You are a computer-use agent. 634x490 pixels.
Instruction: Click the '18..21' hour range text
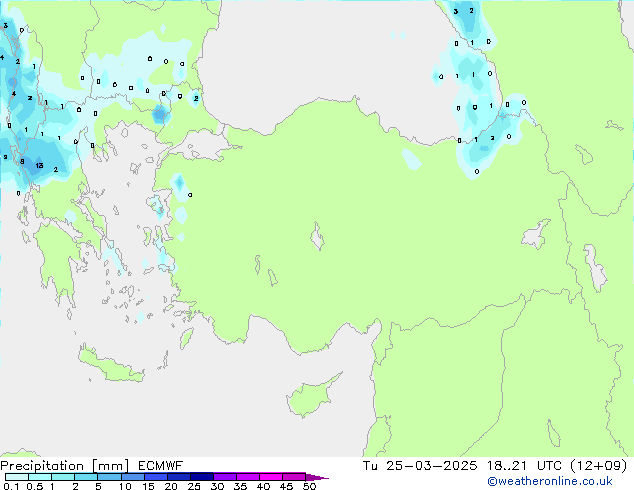coord(507,466)
